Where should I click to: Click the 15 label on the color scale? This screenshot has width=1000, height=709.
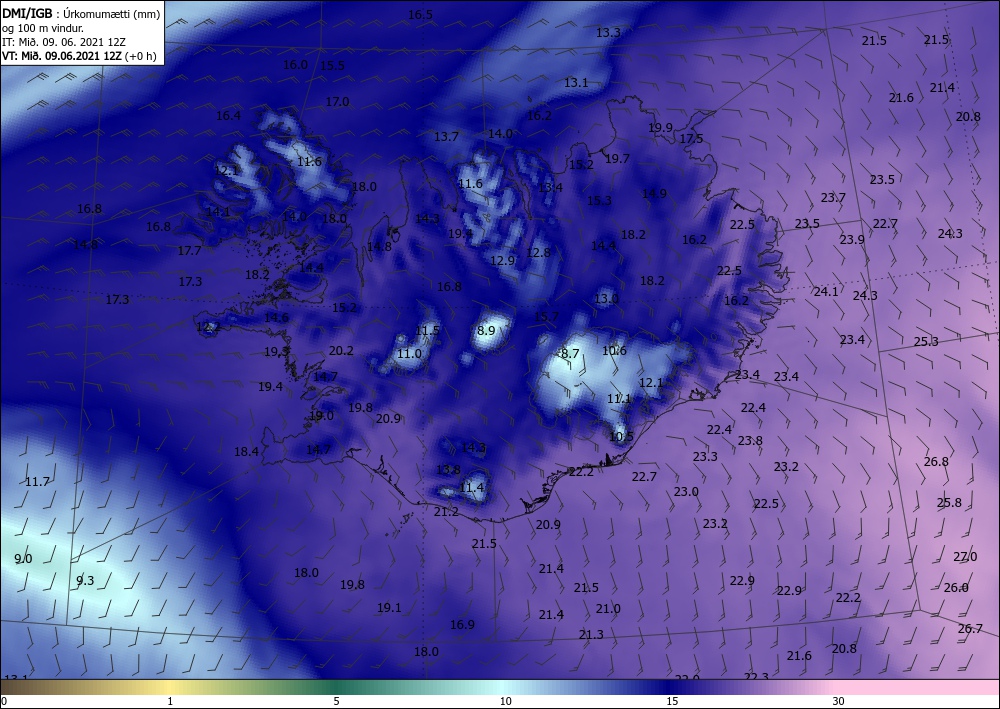pos(672,701)
